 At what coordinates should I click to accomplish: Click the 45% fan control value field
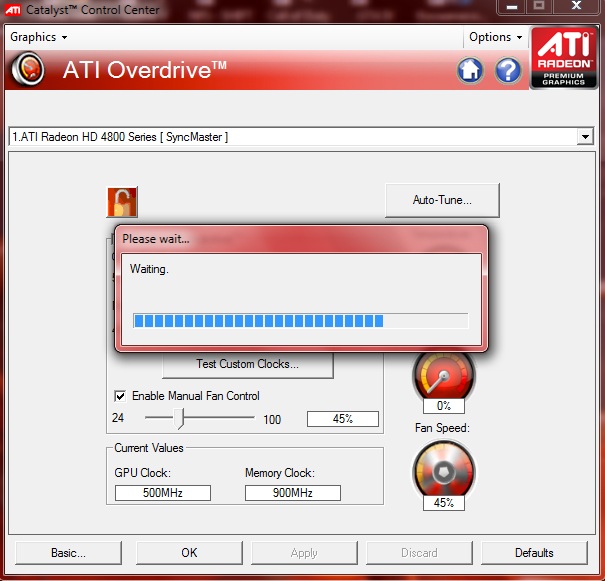click(x=343, y=419)
